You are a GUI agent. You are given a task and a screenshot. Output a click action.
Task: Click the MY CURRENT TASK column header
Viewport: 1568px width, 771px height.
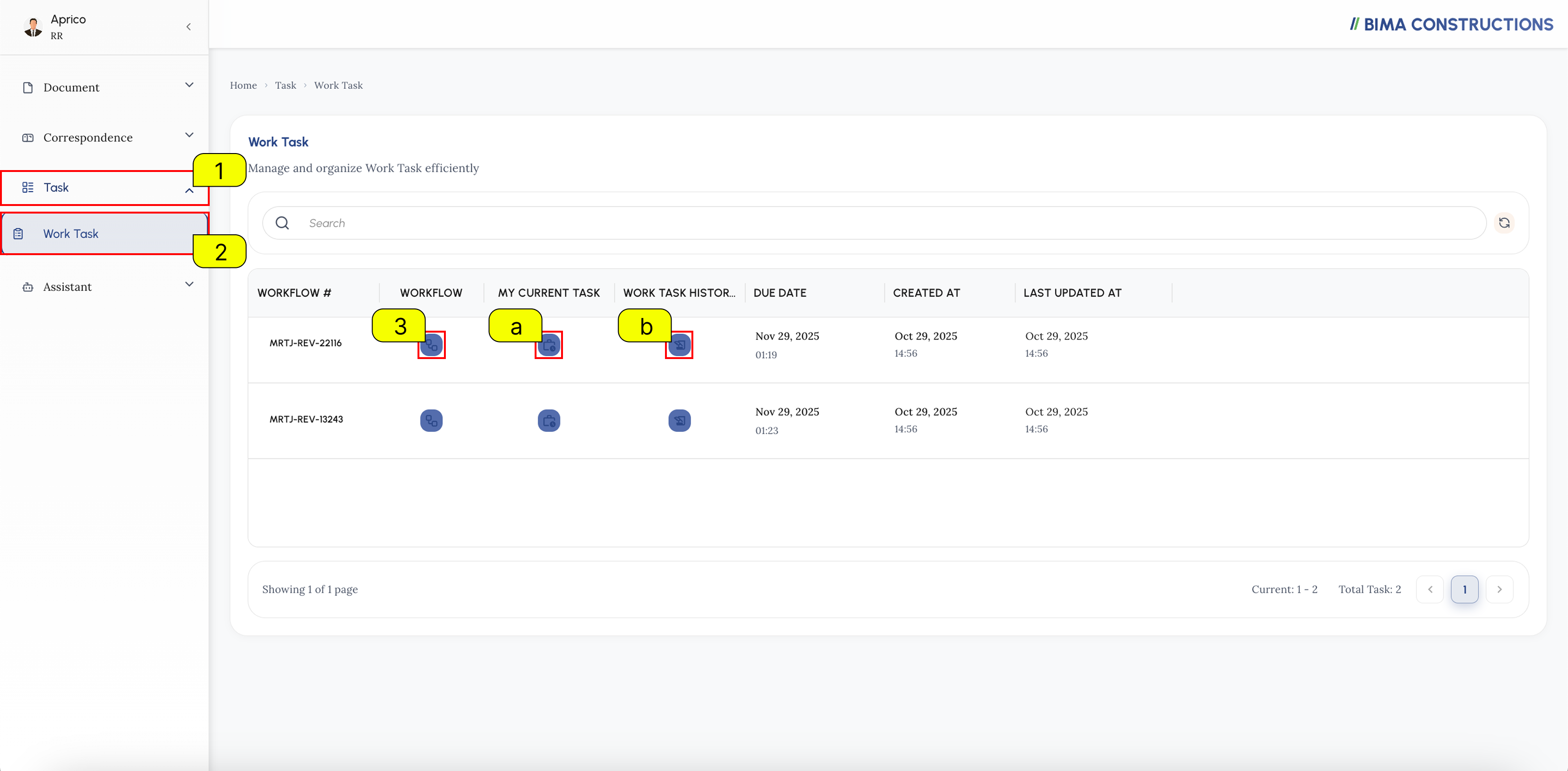(x=549, y=293)
